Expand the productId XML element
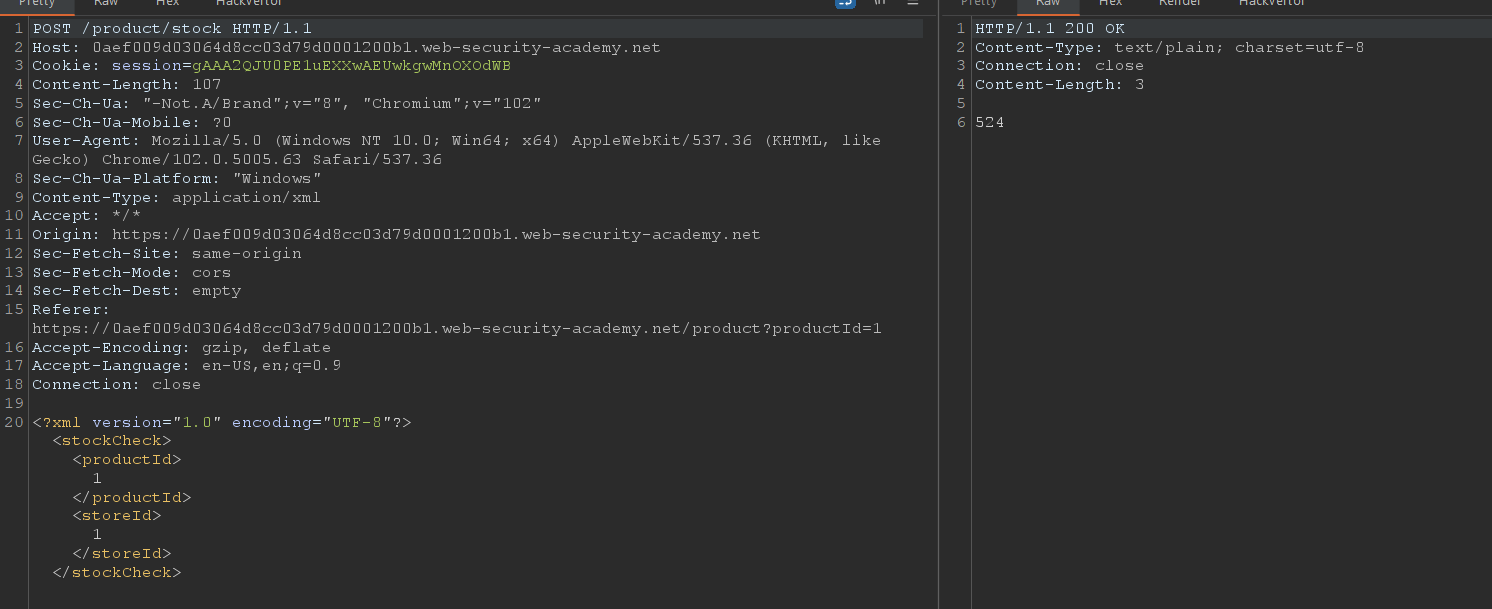This screenshot has height=609, width=1492. coord(126,459)
